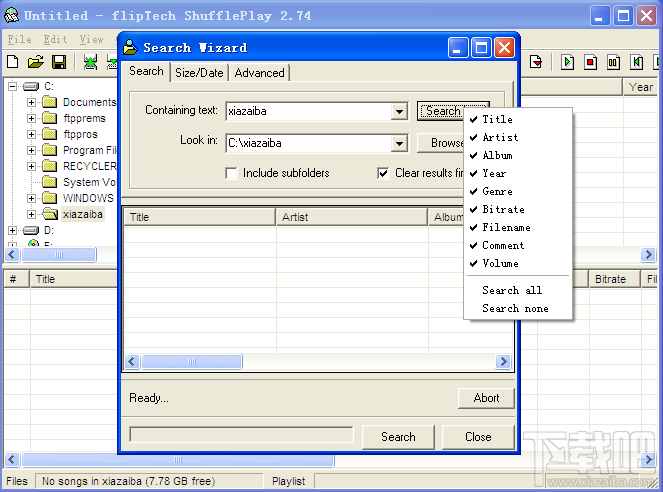663x492 pixels.
Task: Click the Browse button
Action: [441, 143]
